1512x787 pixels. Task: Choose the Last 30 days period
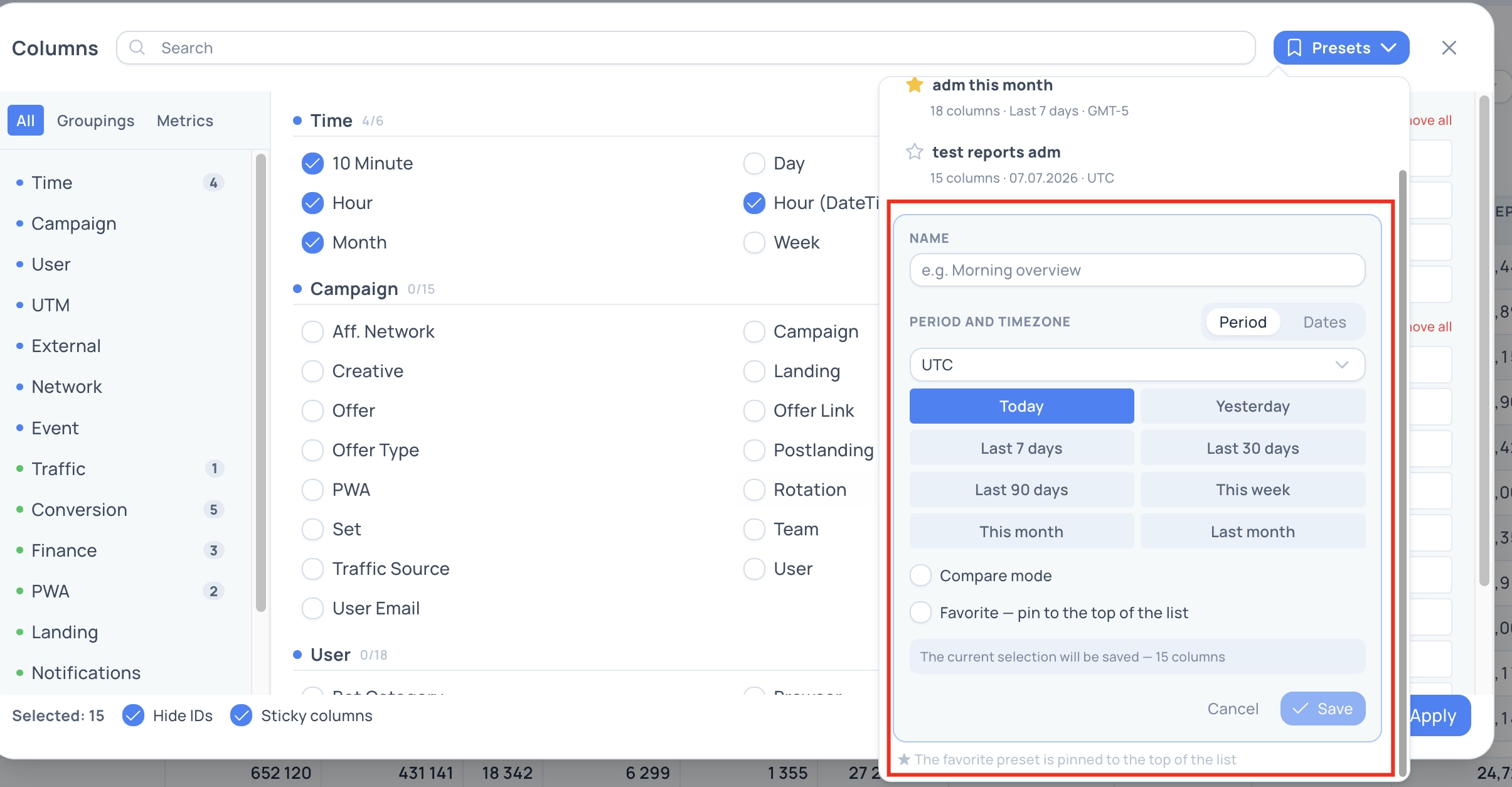coord(1253,448)
